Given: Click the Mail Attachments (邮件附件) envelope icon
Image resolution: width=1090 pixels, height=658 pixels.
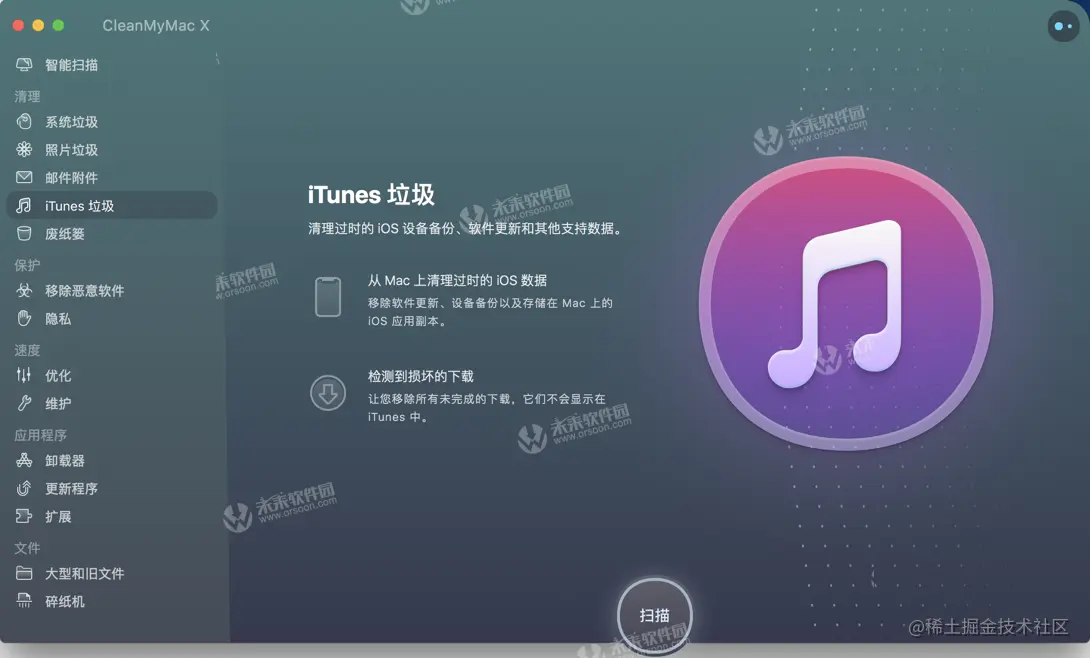Looking at the screenshot, I should click(24, 177).
